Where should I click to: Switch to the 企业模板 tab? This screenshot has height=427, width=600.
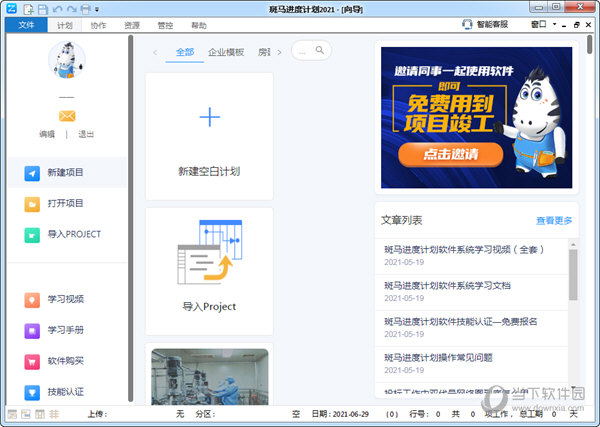click(x=226, y=51)
